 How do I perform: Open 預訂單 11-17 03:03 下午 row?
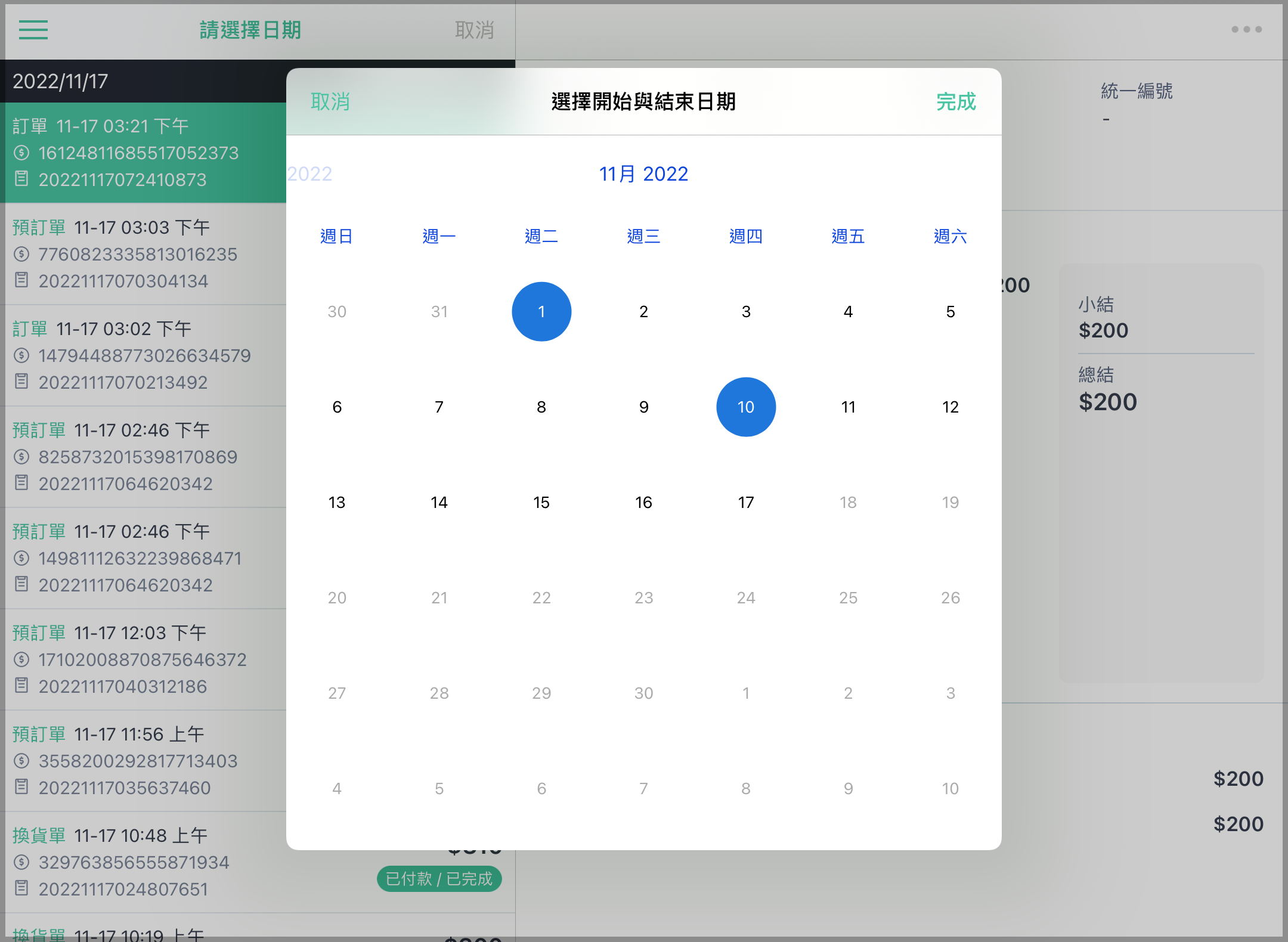point(143,254)
